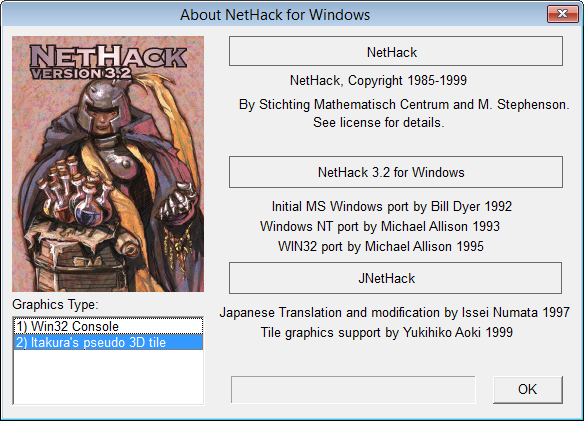Click the "Graphics Type:" label
The height and width of the screenshot is (421, 584).
pos(55,305)
